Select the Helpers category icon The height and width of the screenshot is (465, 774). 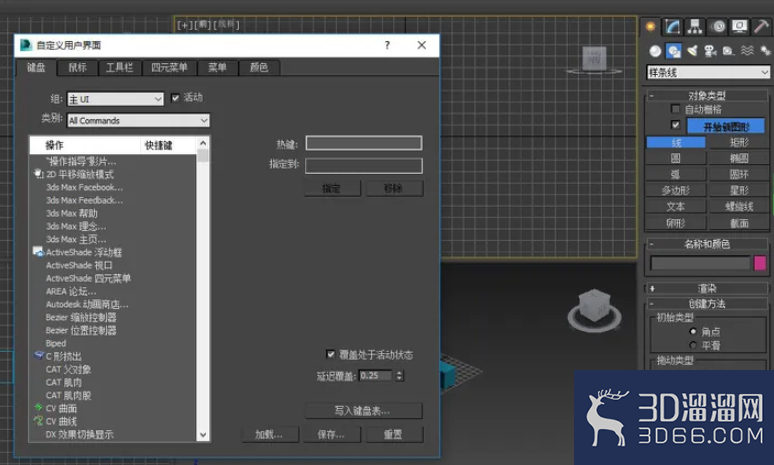728,51
